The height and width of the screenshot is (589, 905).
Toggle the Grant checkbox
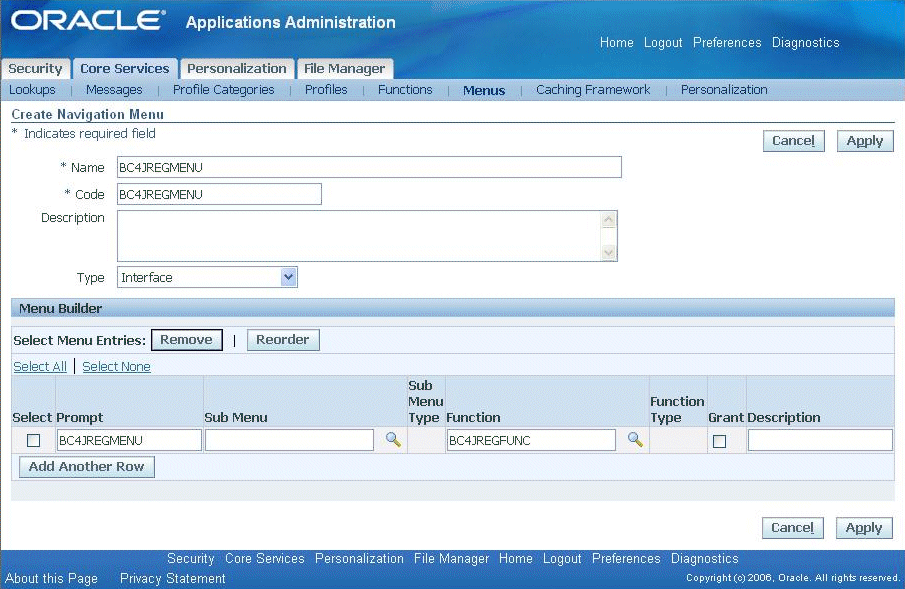719,441
